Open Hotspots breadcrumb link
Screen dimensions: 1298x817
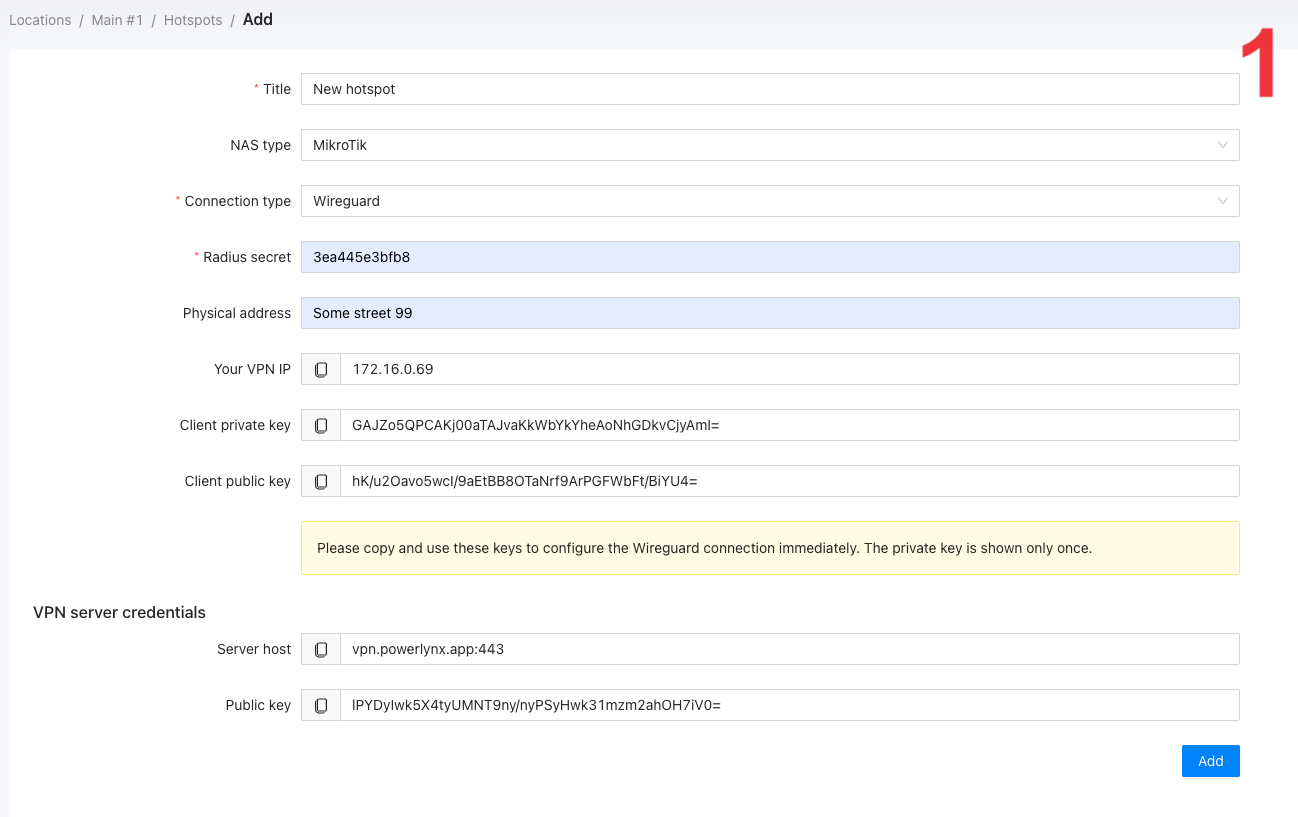[193, 20]
